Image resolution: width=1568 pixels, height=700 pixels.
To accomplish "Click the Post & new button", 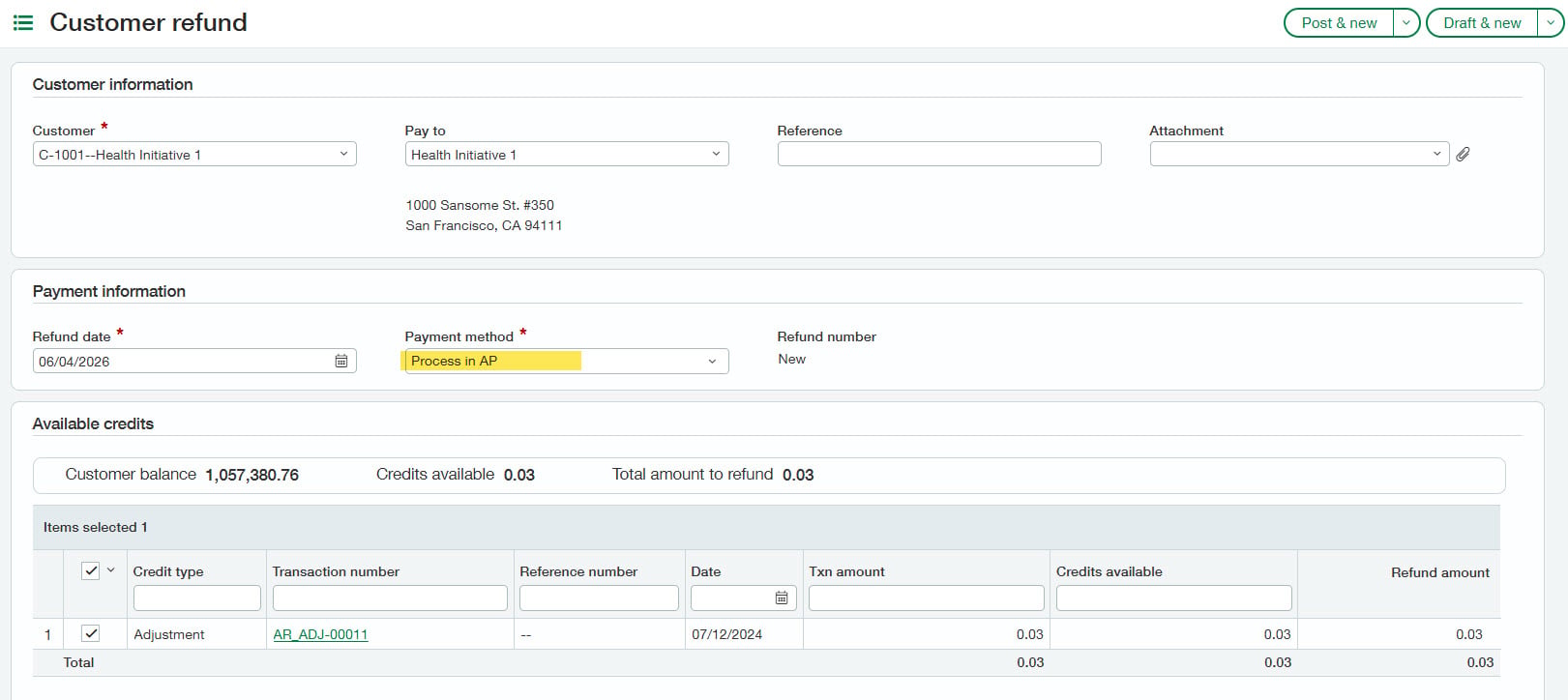I will [x=1339, y=22].
